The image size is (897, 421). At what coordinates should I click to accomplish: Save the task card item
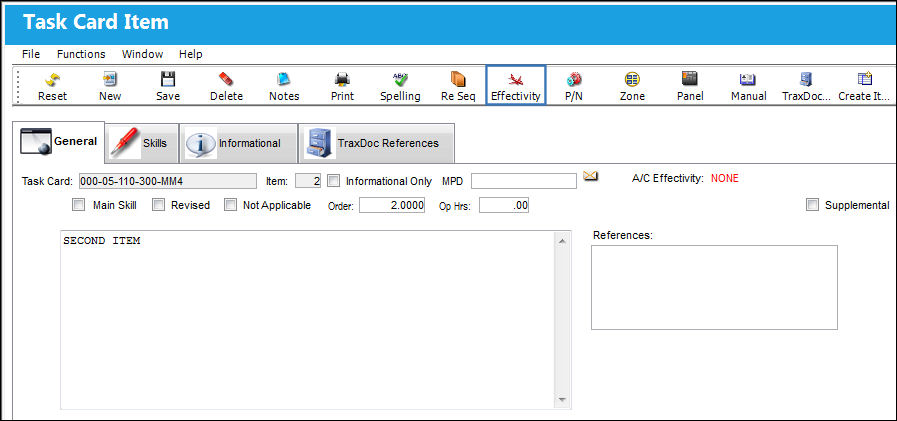(x=168, y=86)
